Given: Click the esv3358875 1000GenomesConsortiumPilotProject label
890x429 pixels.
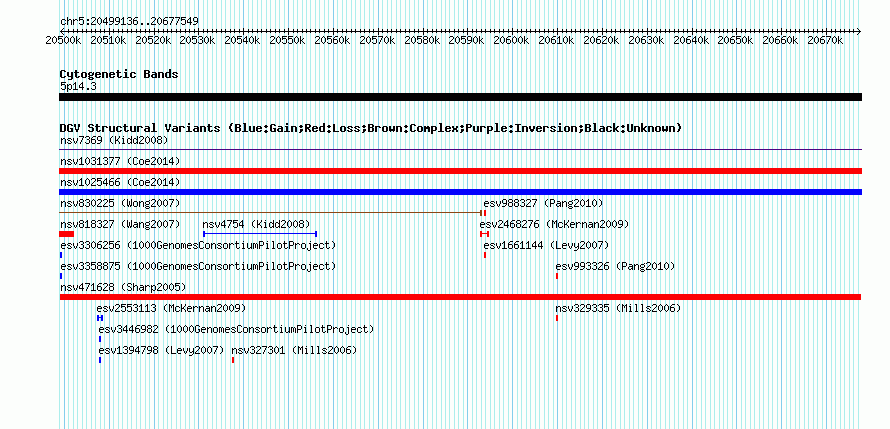Looking at the screenshot, I should click(x=198, y=266).
